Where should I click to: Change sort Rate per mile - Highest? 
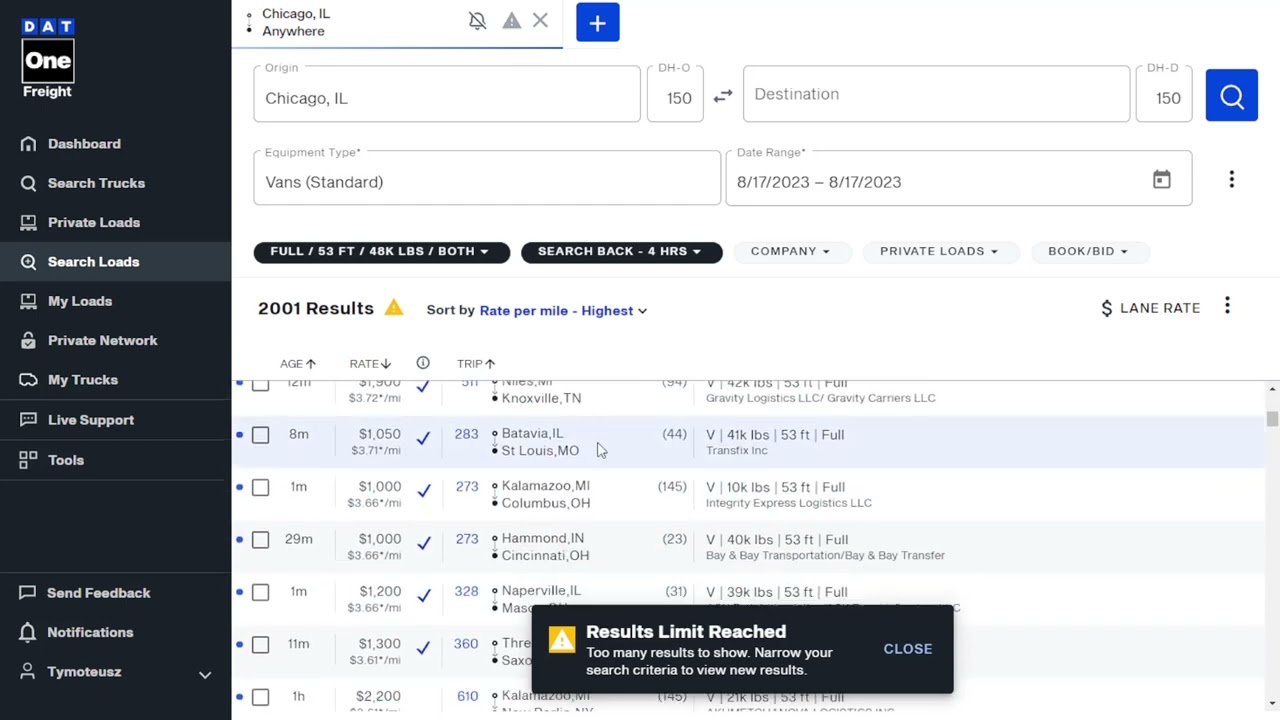564,311
